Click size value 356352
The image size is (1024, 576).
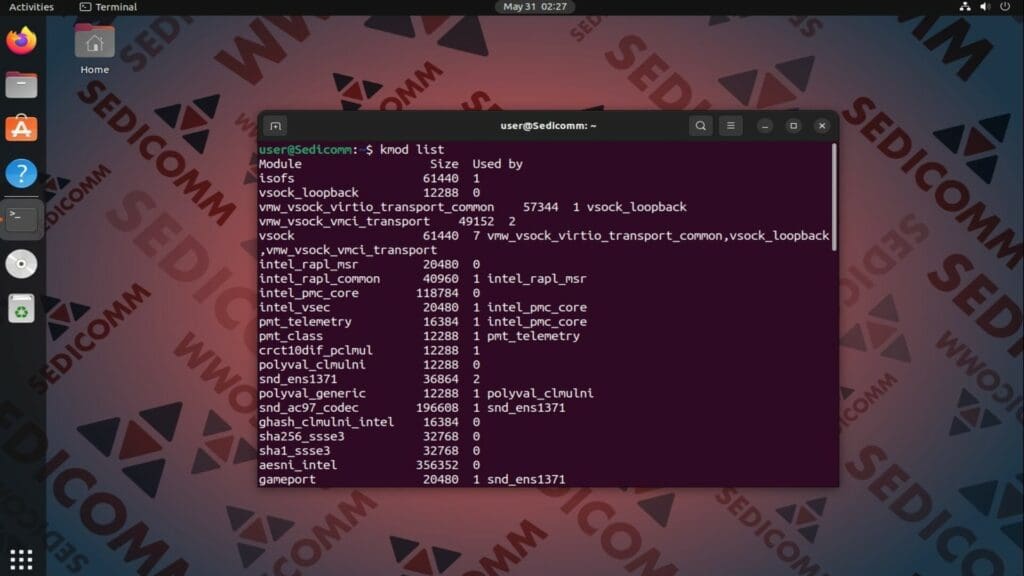(x=437, y=466)
